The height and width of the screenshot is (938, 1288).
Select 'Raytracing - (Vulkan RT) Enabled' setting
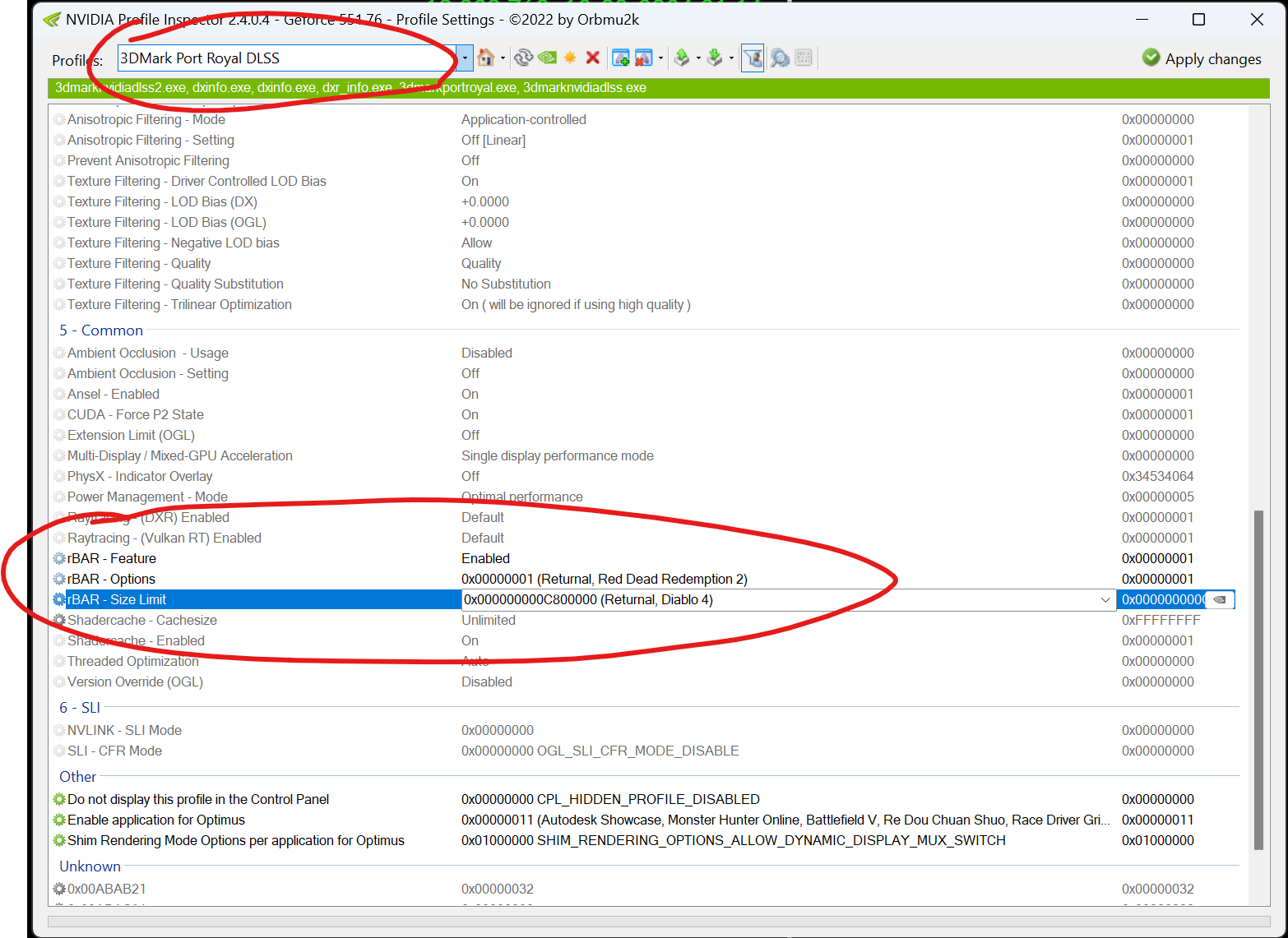pos(164,538)
